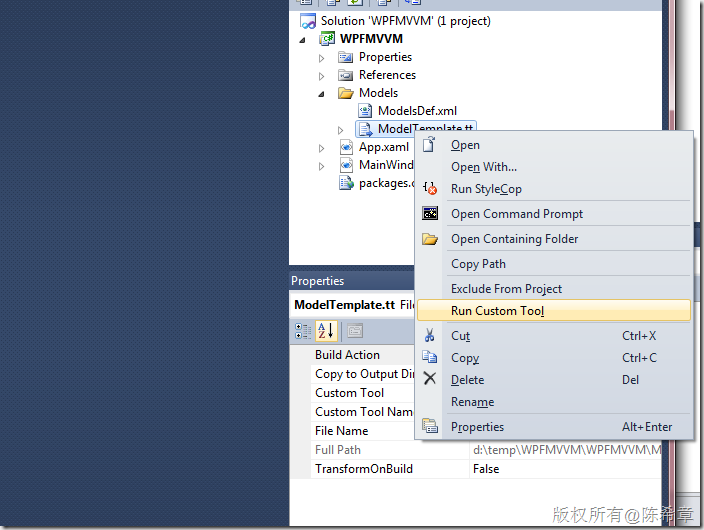Select the Models folder
Image resolution: width=704 pixels, height=530 pixels.
(x=378, y=93)
